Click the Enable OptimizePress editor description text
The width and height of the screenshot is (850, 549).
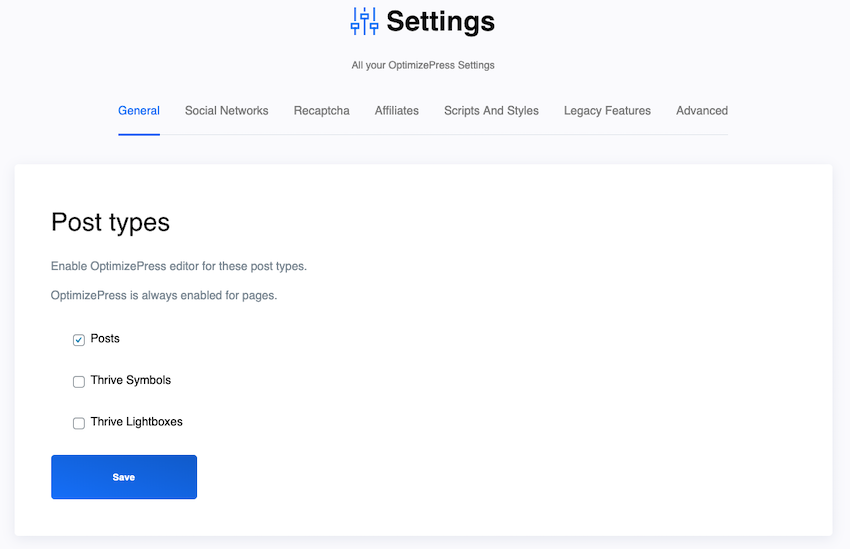tap(179, 266)
